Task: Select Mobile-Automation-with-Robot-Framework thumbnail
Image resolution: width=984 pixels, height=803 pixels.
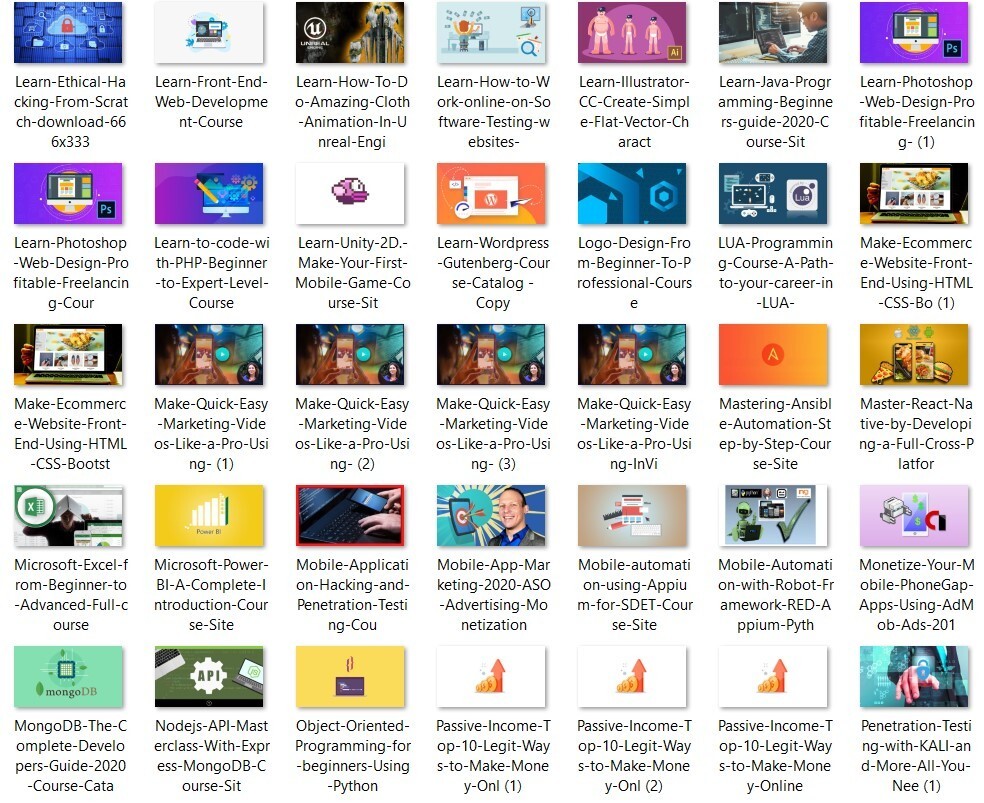Action: coord(773,515)
